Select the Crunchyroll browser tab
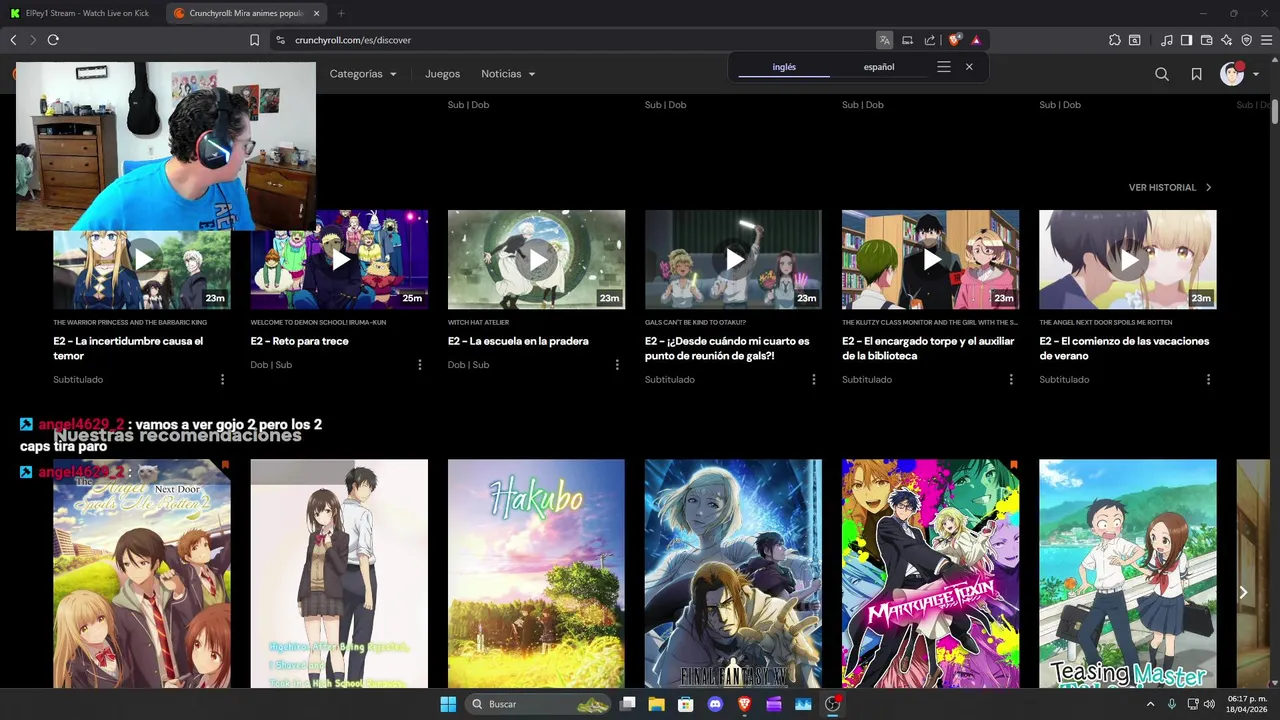 click(x=246, y=13)
